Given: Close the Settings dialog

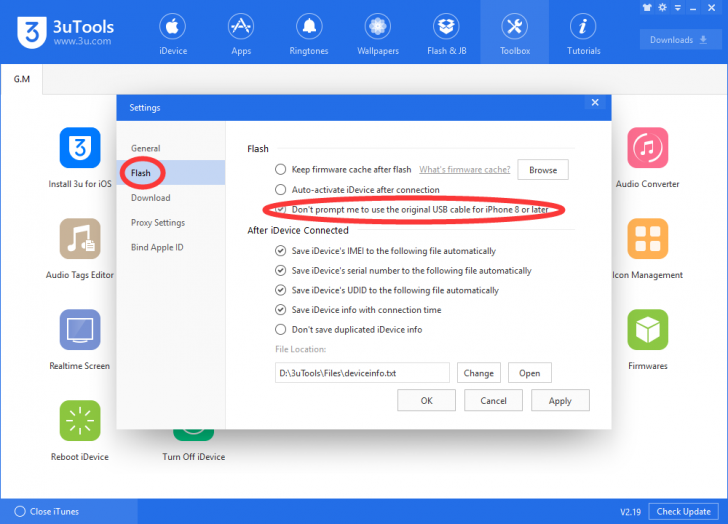Looking at the screenshot, I should [x=595, y=102].
